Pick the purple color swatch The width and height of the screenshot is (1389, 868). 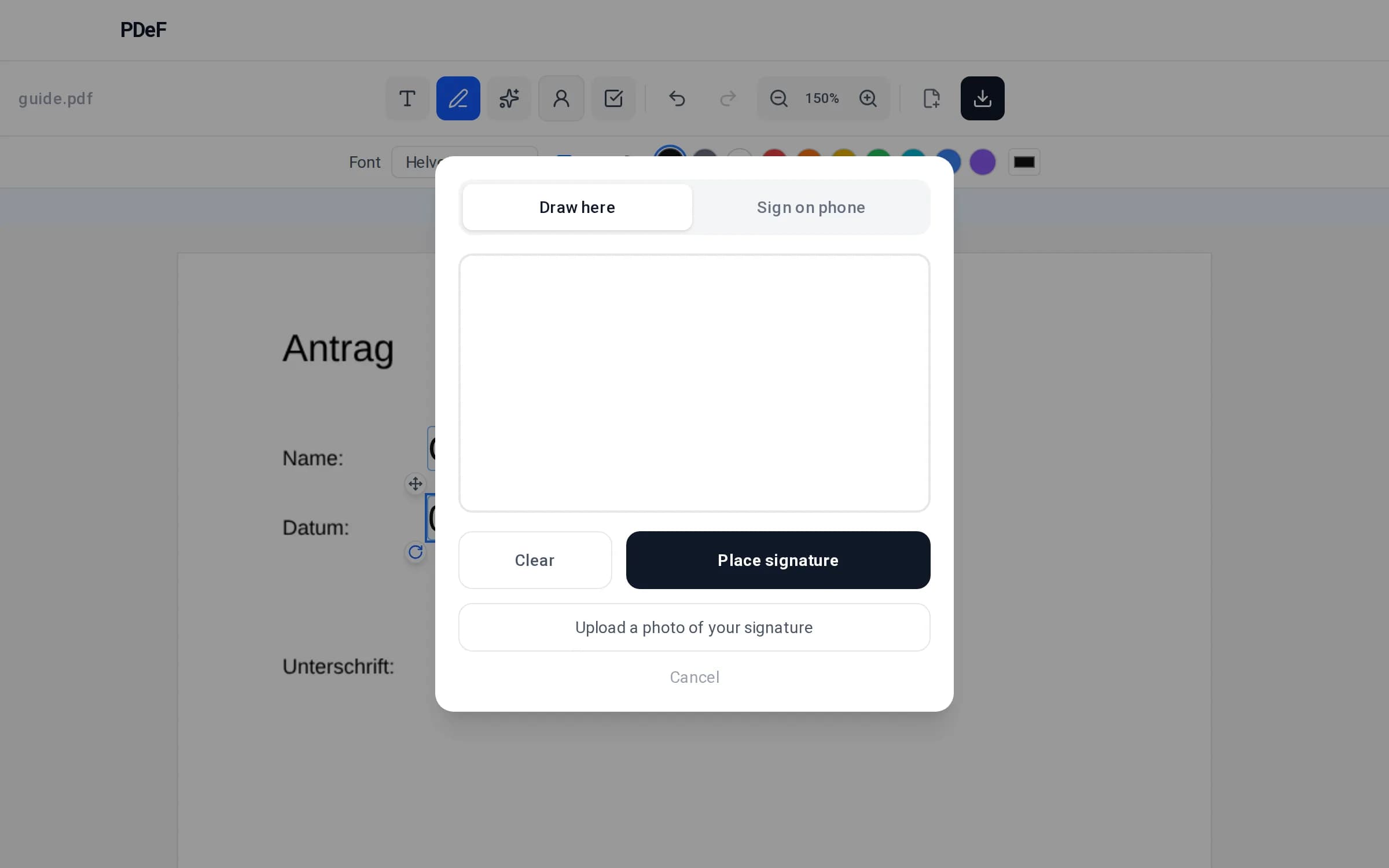[x=982, y=162]
